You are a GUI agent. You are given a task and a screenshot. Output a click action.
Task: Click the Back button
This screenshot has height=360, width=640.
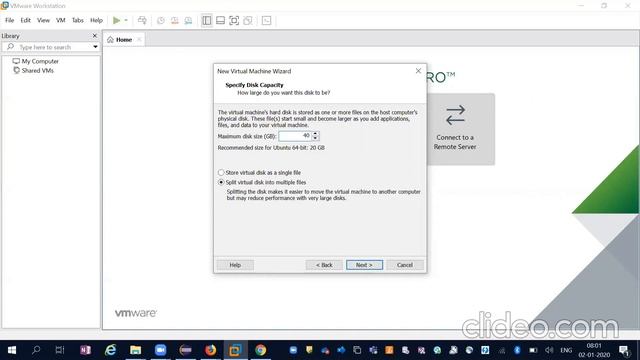tap(324, 265)
